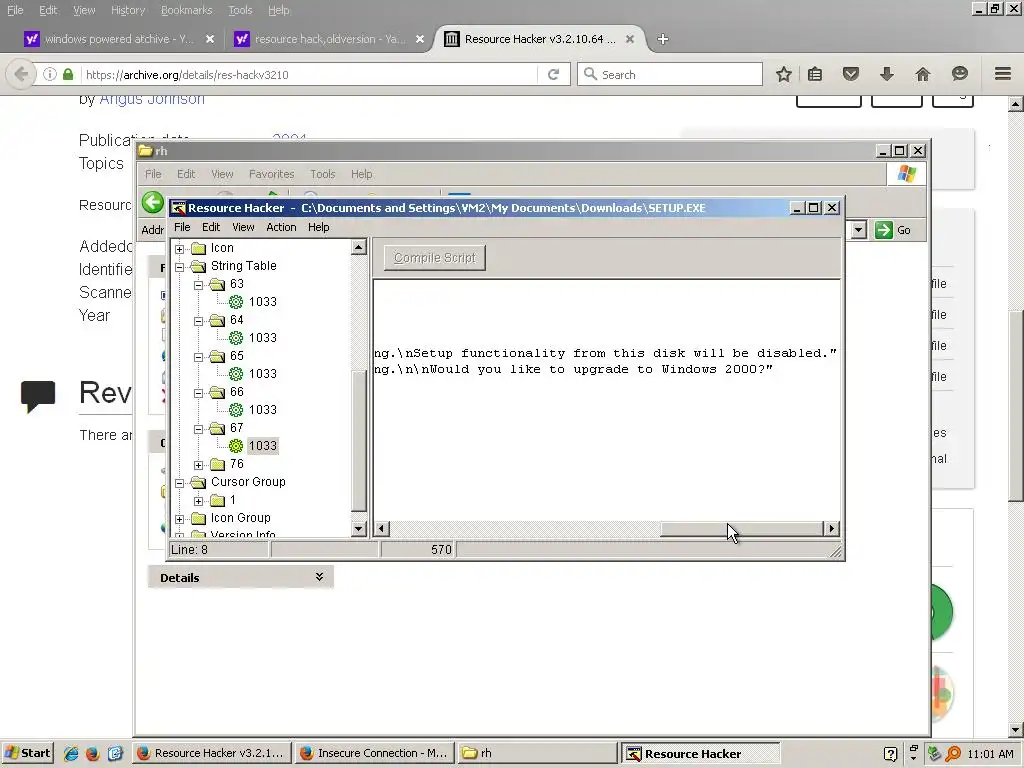Viewport: 1024px width, 768px height.
Task: Click the Windows Start button
Action: (x=27, y=753)
